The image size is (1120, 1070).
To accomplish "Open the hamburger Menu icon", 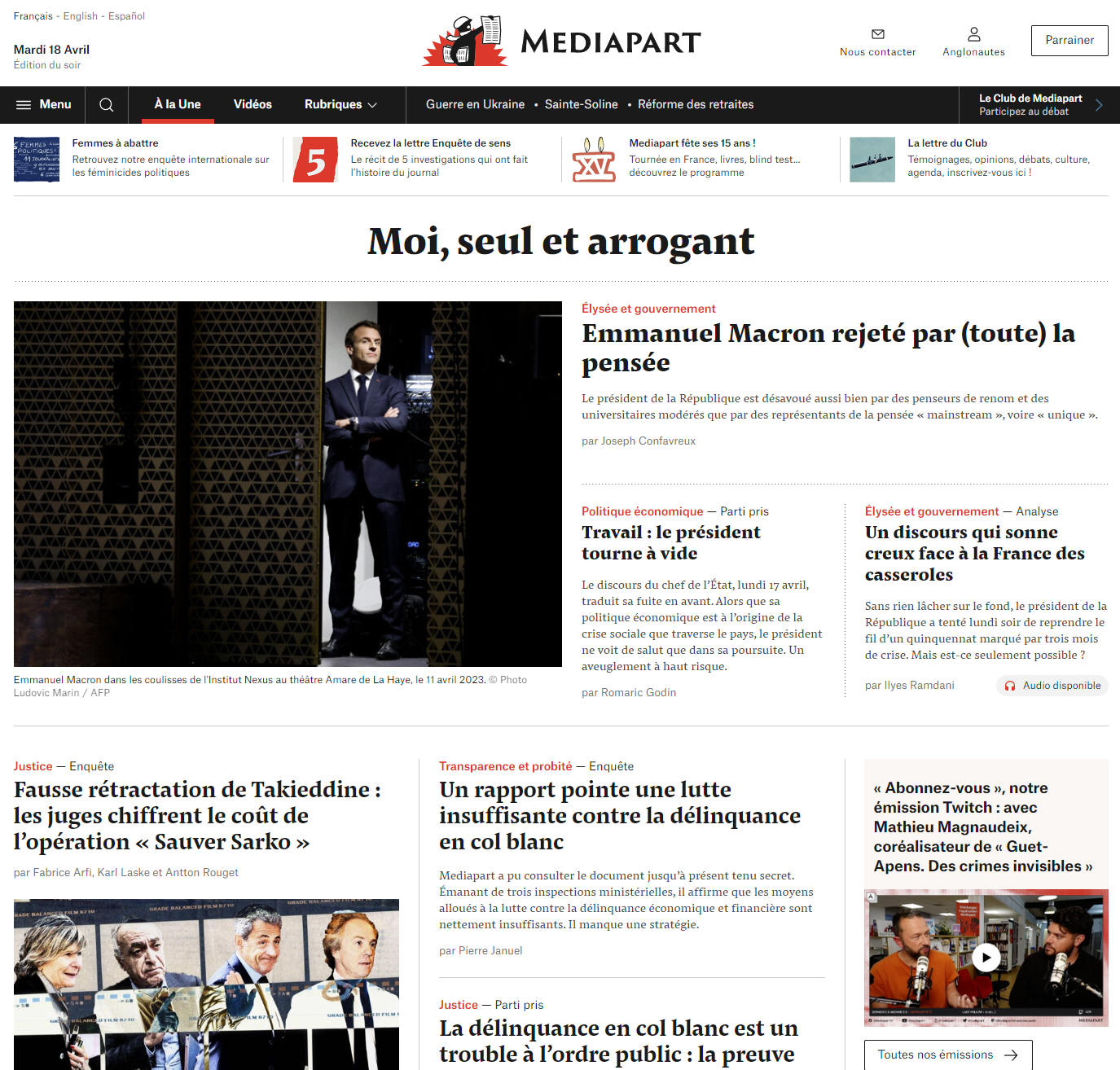I will (x=24, y=105).
